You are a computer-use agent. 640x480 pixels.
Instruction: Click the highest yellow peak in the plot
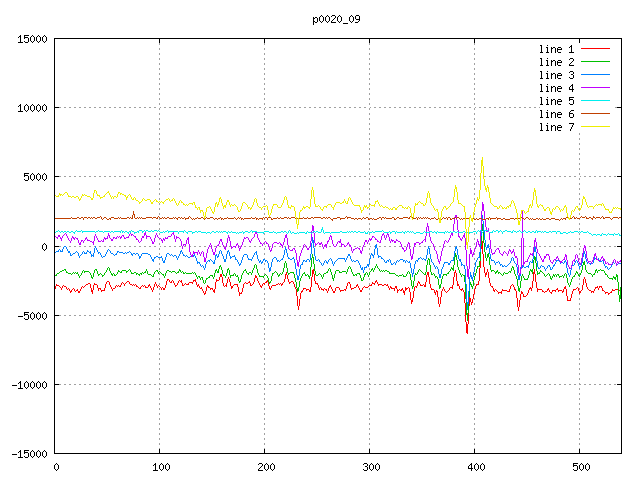click(x=482, y=158)
